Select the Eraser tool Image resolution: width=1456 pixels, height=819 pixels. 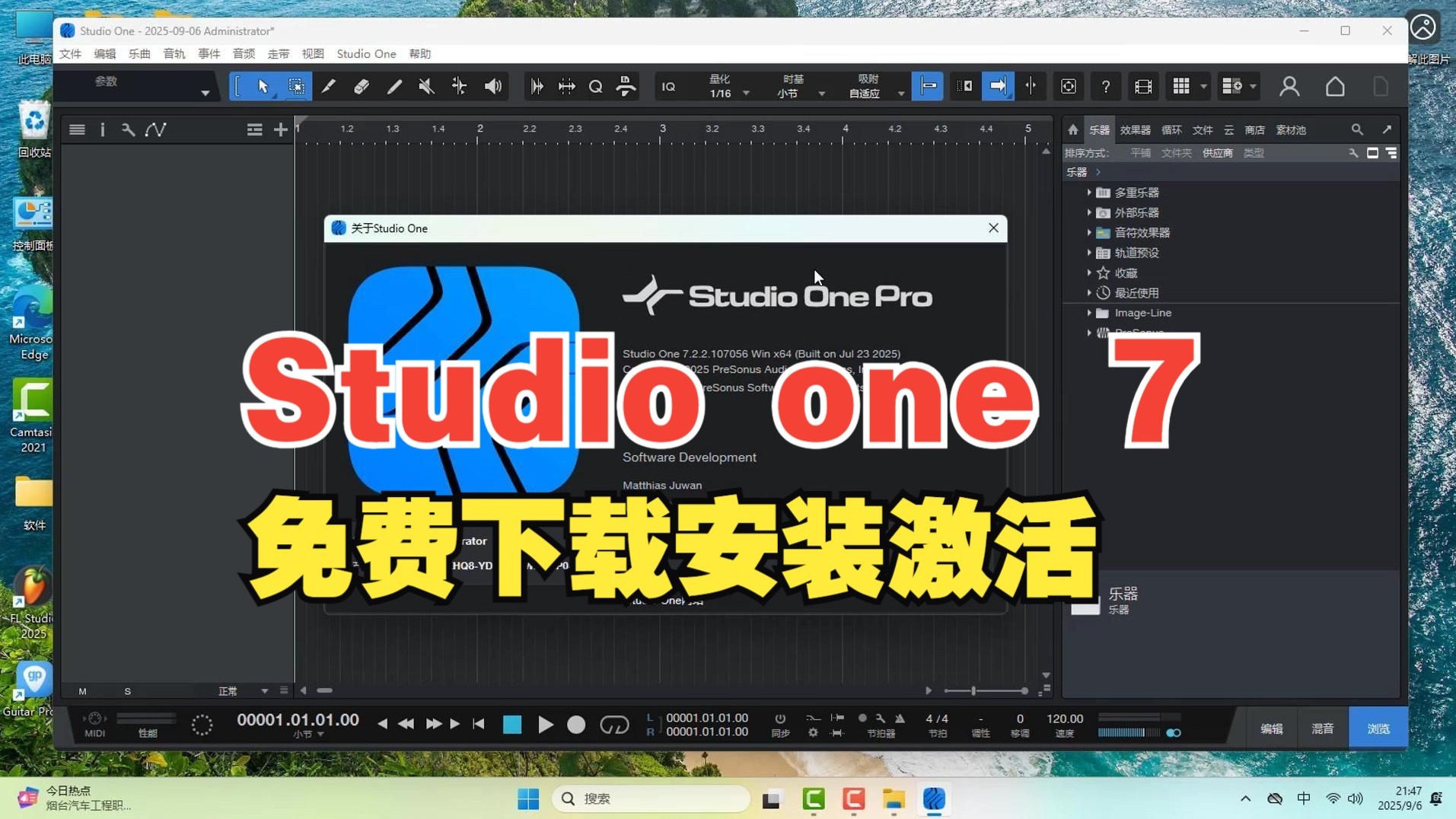pos(362,87)
